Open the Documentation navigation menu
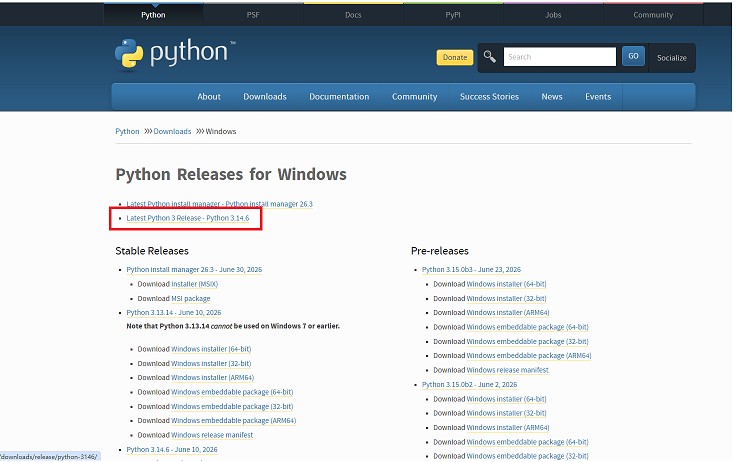The height and width of the screenshot is (462, 736). (x=339, y=97)
